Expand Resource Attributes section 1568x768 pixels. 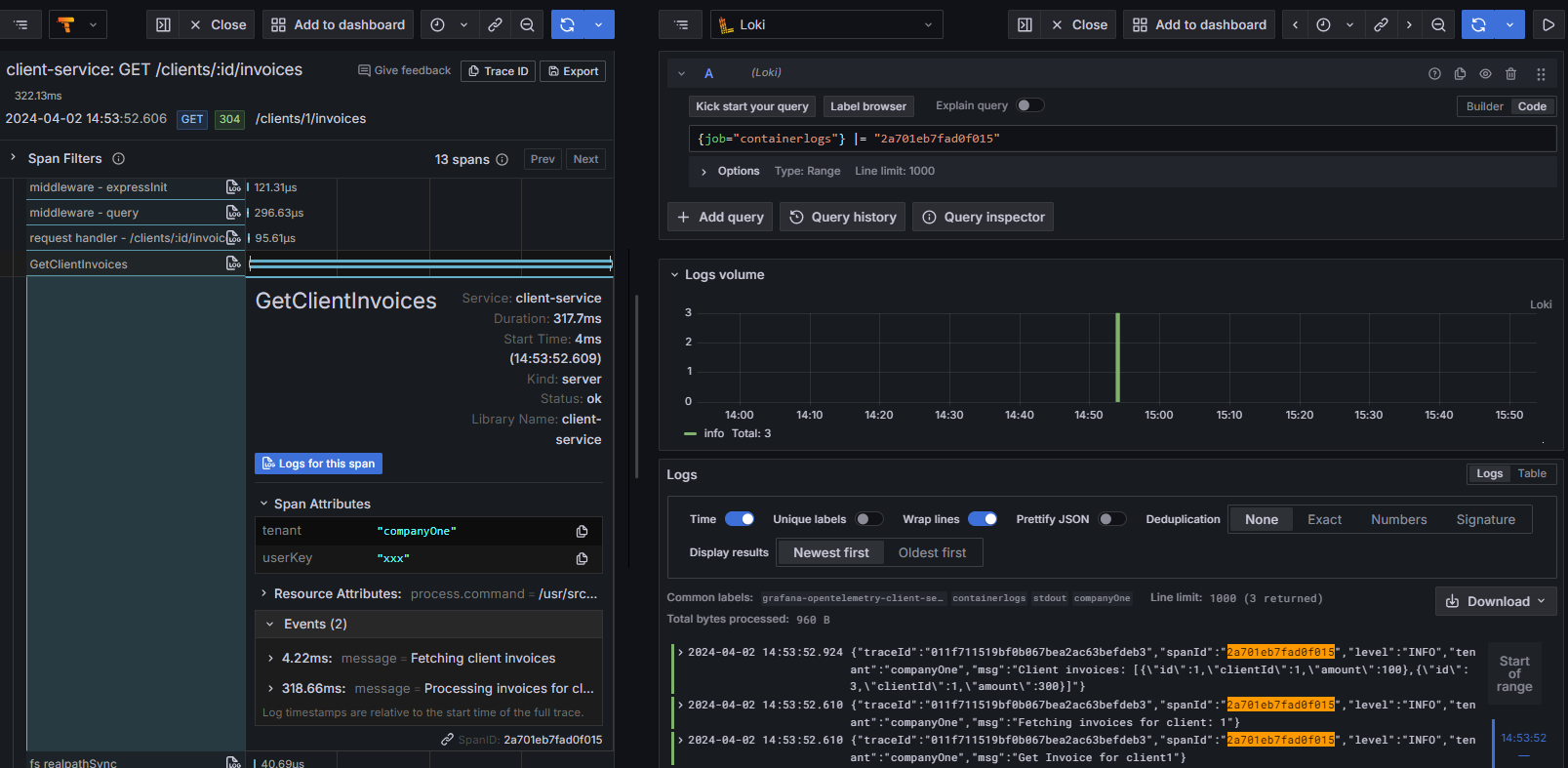pyautogui.click(x=263, y=593)
